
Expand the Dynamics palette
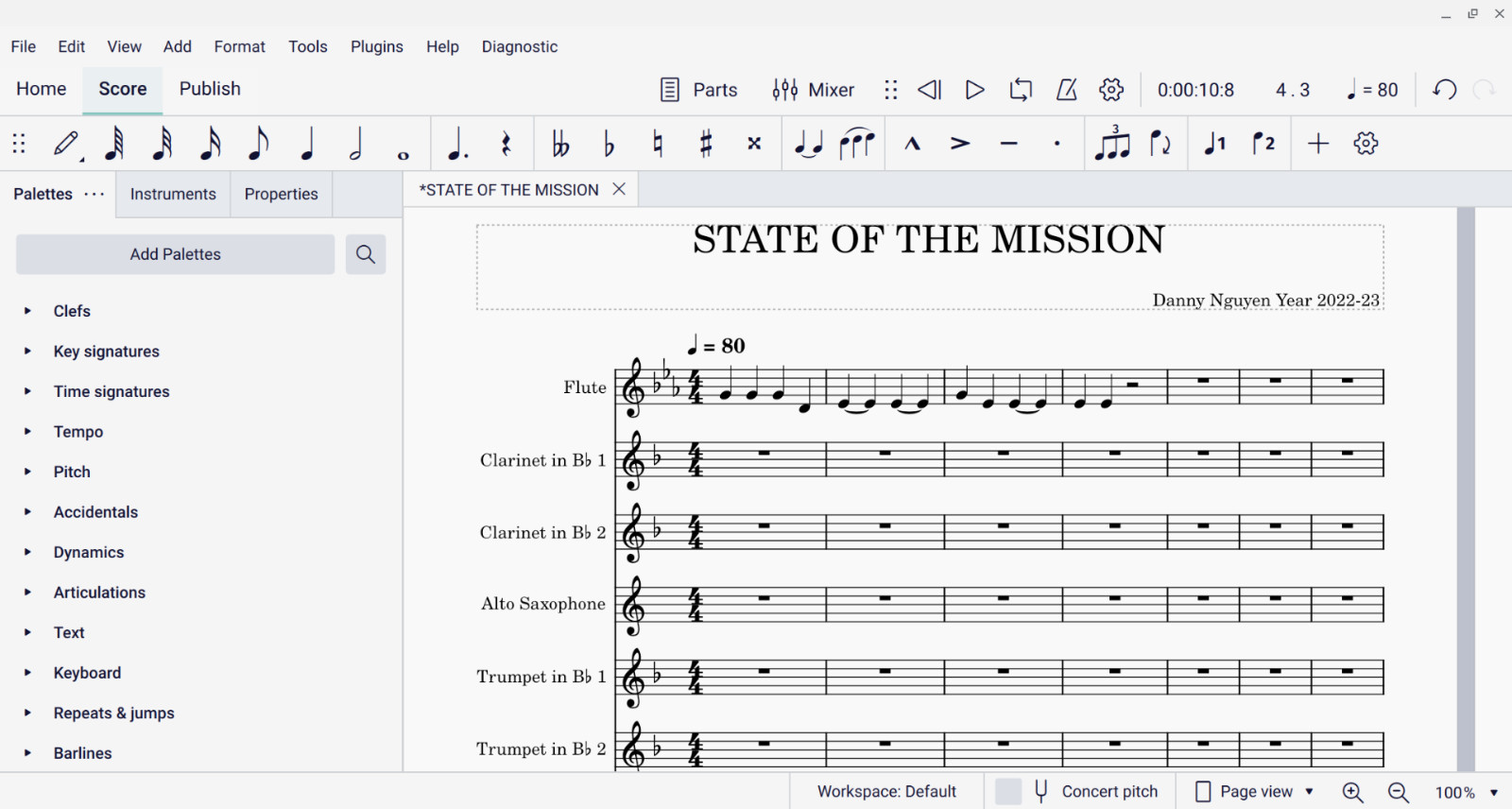click(x=88, y=553)
